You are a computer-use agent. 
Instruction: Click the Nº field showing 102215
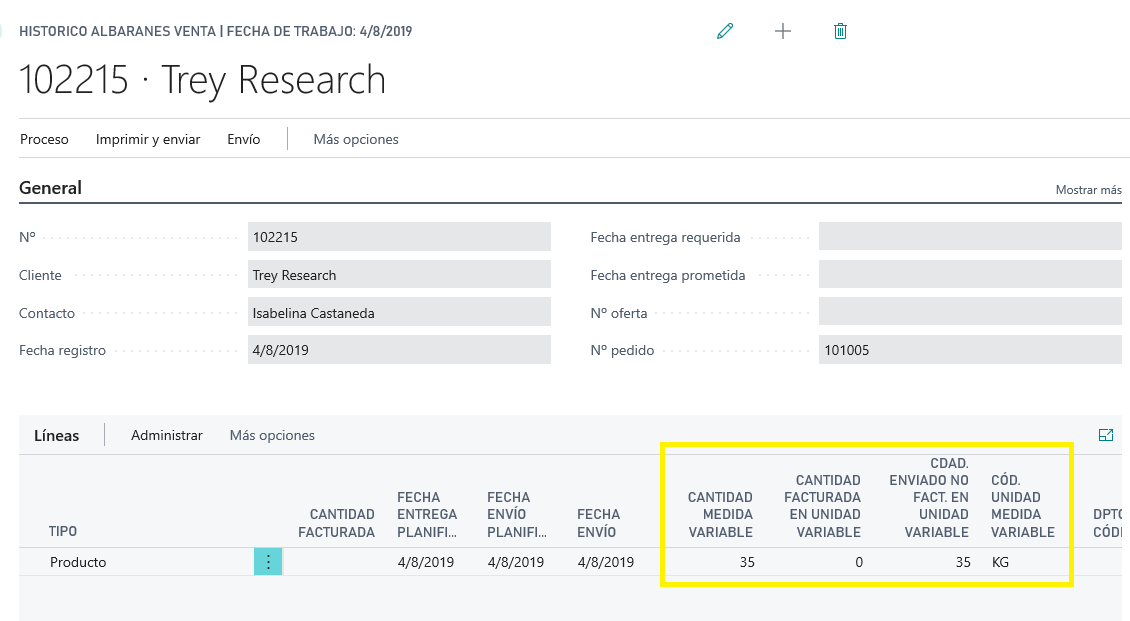(x=399, y=237)
